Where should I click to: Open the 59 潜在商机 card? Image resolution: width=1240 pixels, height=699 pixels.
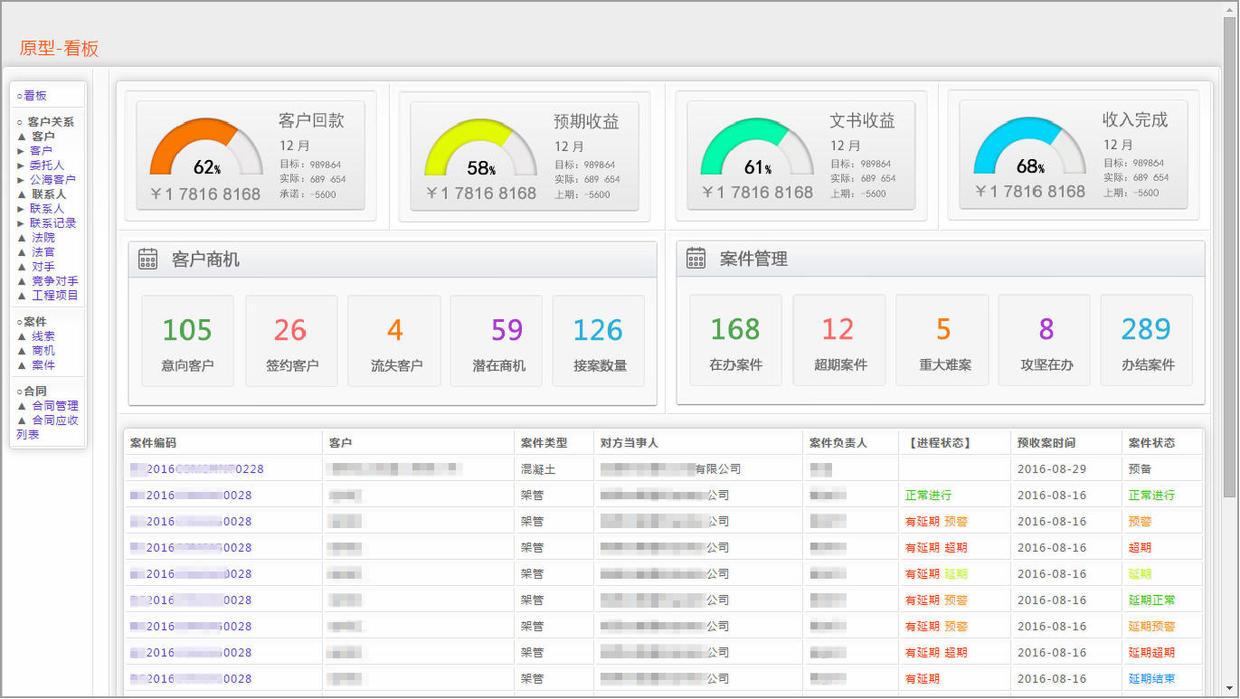point(497,341)
